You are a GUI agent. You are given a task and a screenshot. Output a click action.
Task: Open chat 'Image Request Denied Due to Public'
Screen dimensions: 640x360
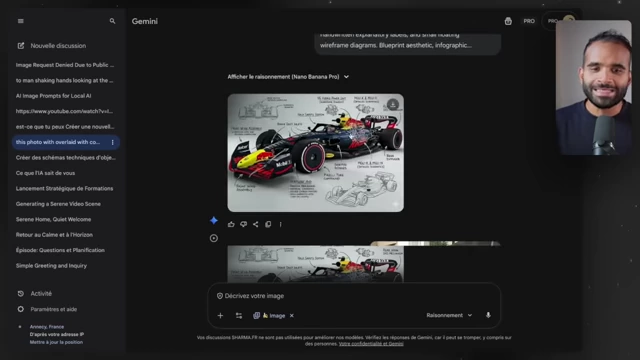[65, 65]
